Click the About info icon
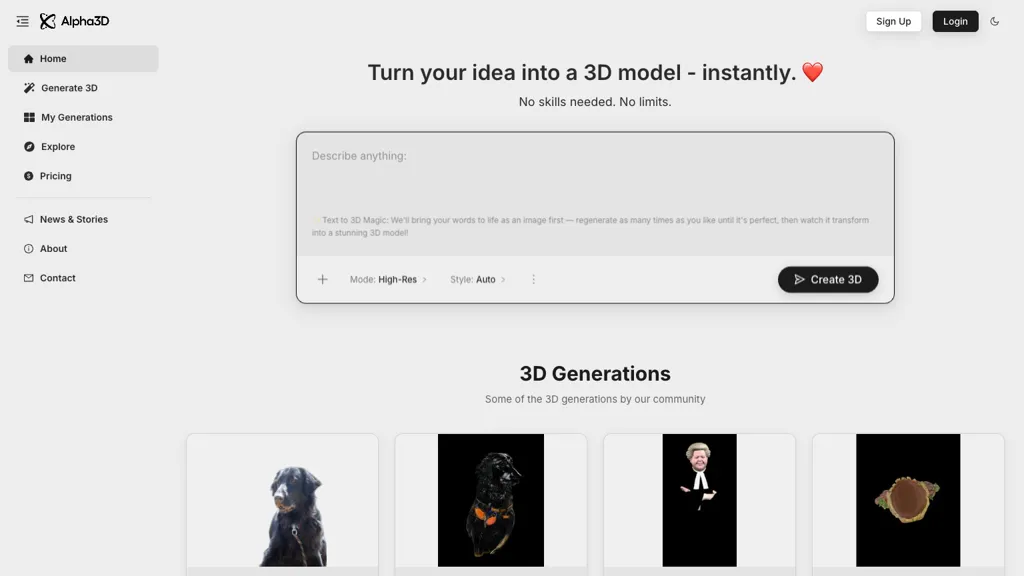 [x=29, y=249]
